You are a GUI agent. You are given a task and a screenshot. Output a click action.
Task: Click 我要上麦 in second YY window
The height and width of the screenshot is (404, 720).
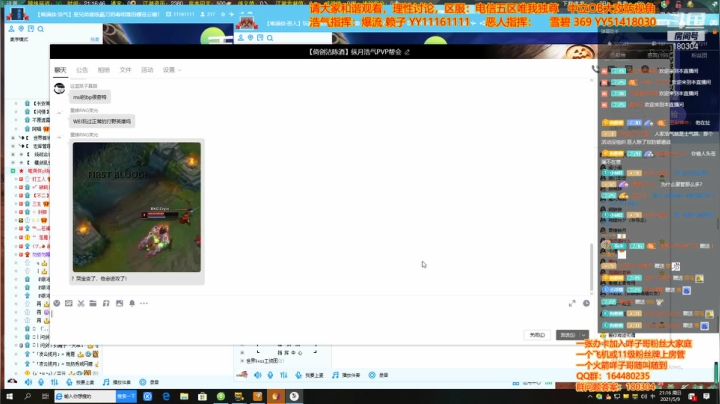(x=309, y=375)
